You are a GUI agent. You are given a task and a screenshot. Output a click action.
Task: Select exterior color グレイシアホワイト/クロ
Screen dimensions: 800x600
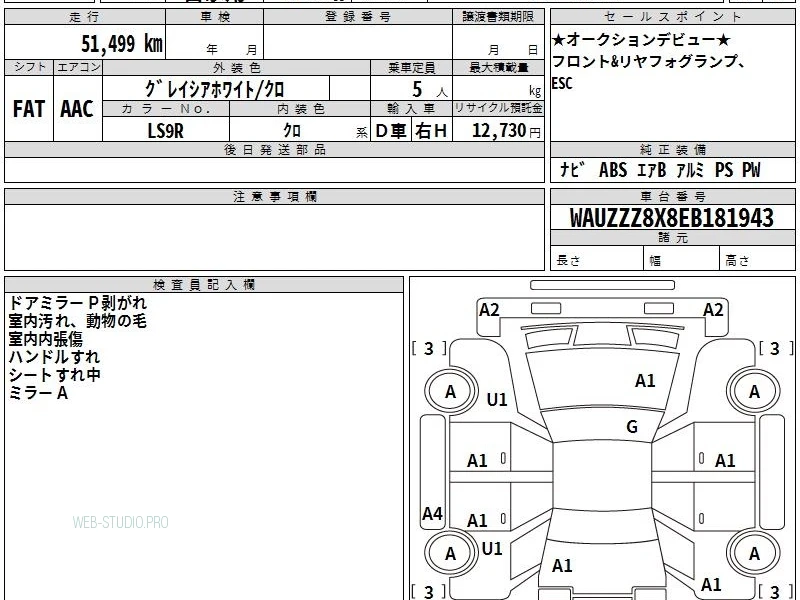click(214, 89)
